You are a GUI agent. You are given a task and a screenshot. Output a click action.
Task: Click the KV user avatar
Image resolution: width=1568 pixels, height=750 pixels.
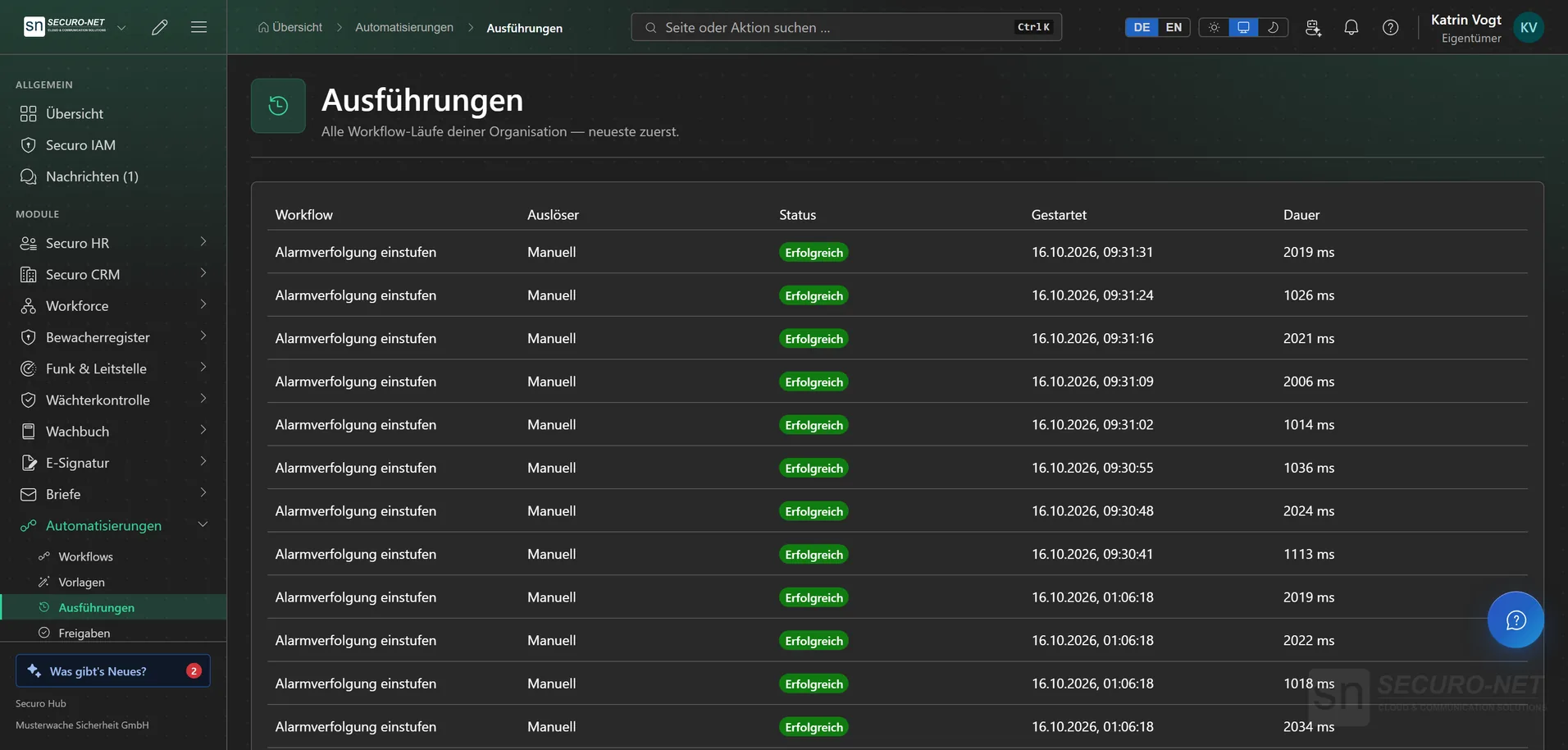point(1529,27)
